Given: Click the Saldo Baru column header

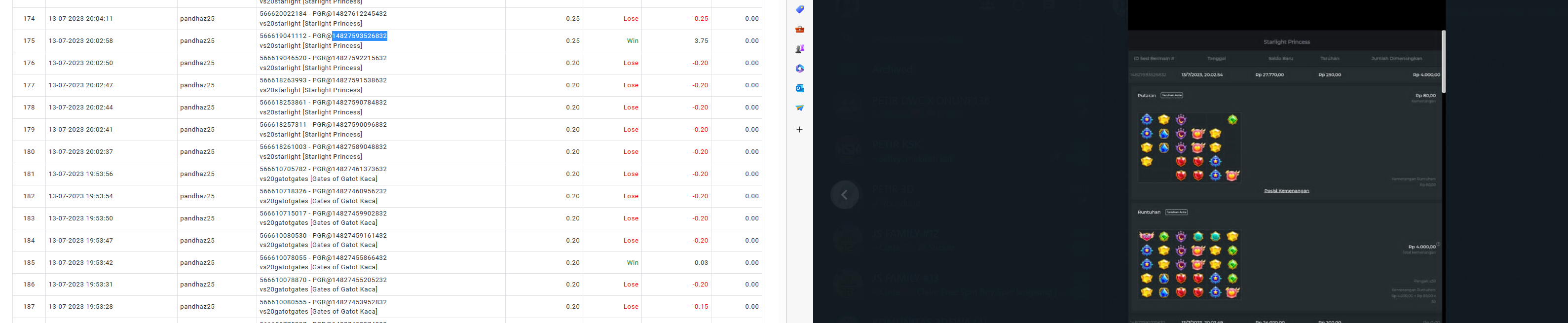Looking at the screenshot, I should [x=1280, y=58].
